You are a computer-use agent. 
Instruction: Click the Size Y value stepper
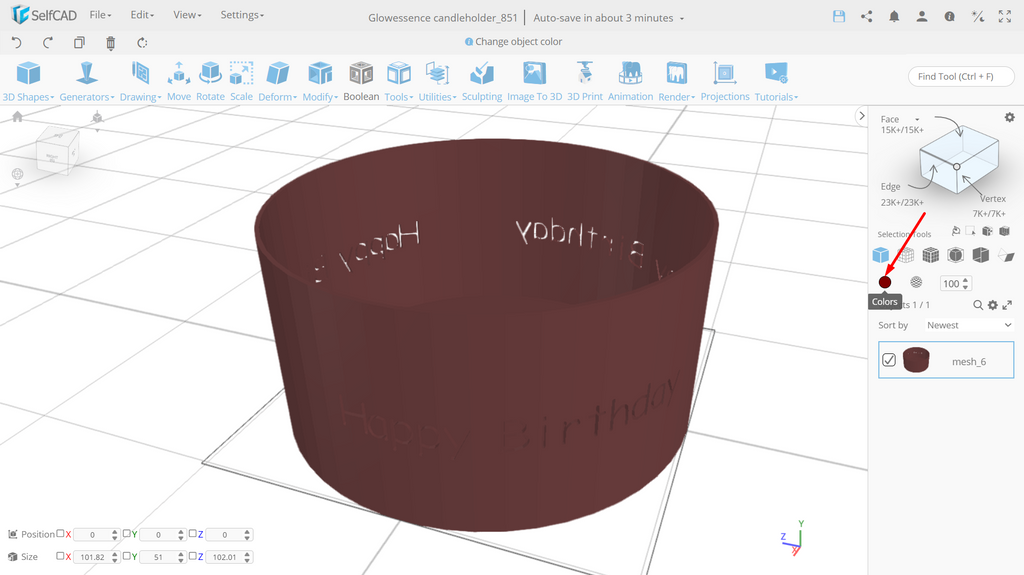coord(181,557)
